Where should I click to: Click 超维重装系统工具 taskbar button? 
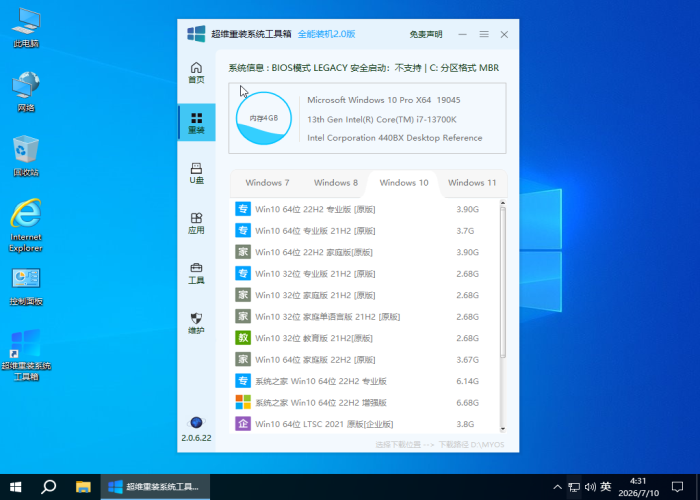155,487
